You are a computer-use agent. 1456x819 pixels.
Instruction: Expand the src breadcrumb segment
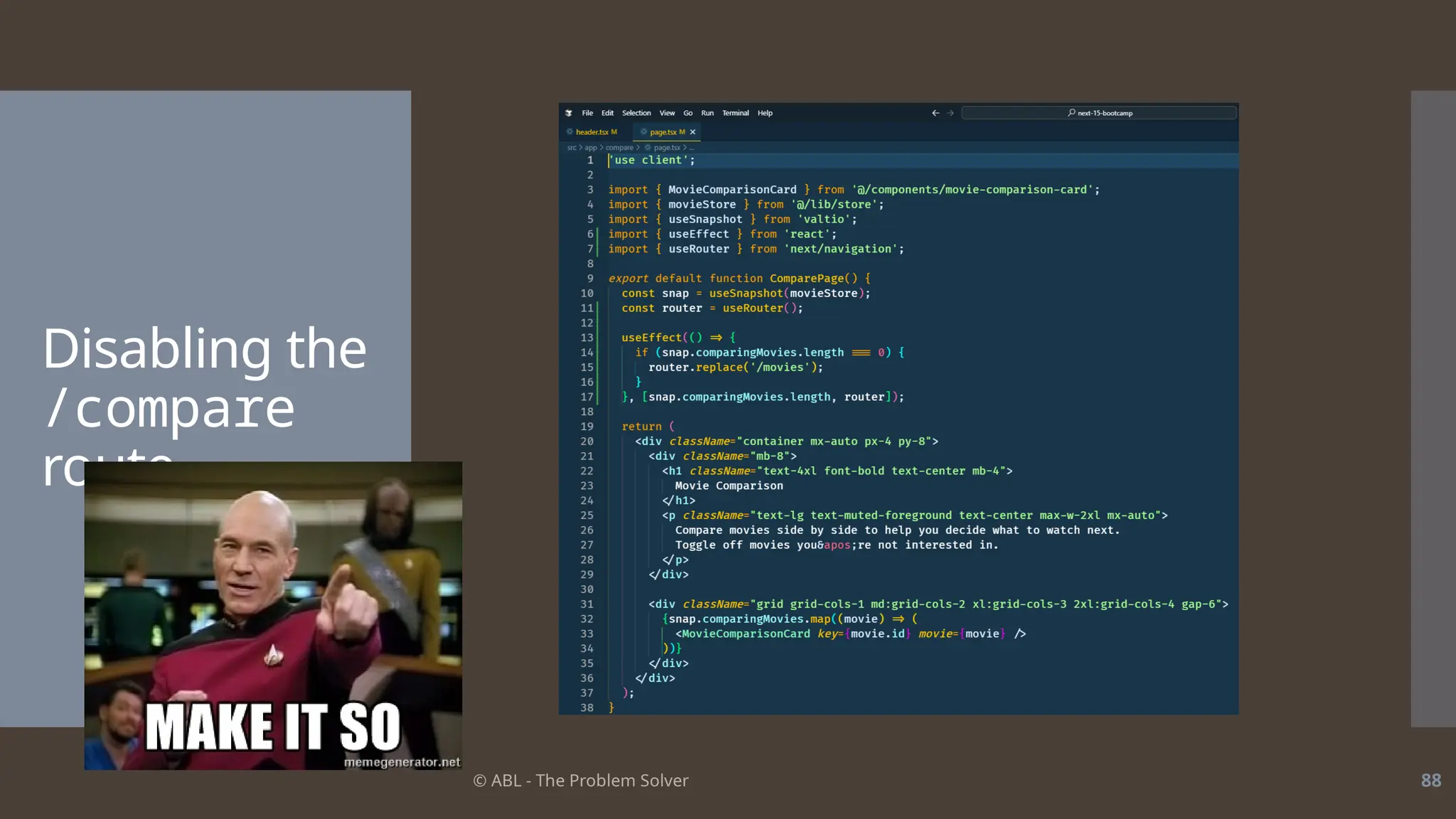[572, 148]
